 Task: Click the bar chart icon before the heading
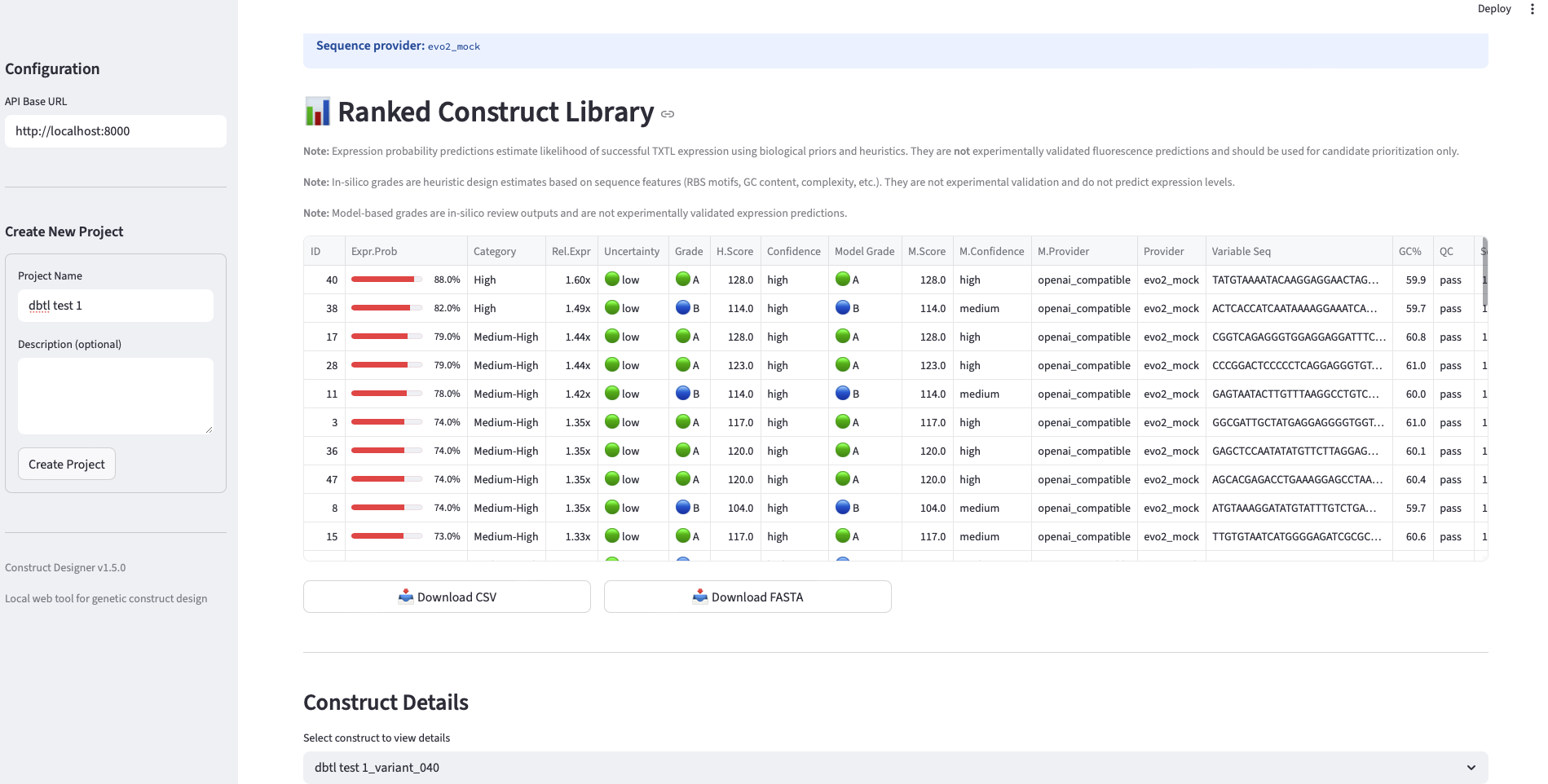tap(318, 112)
